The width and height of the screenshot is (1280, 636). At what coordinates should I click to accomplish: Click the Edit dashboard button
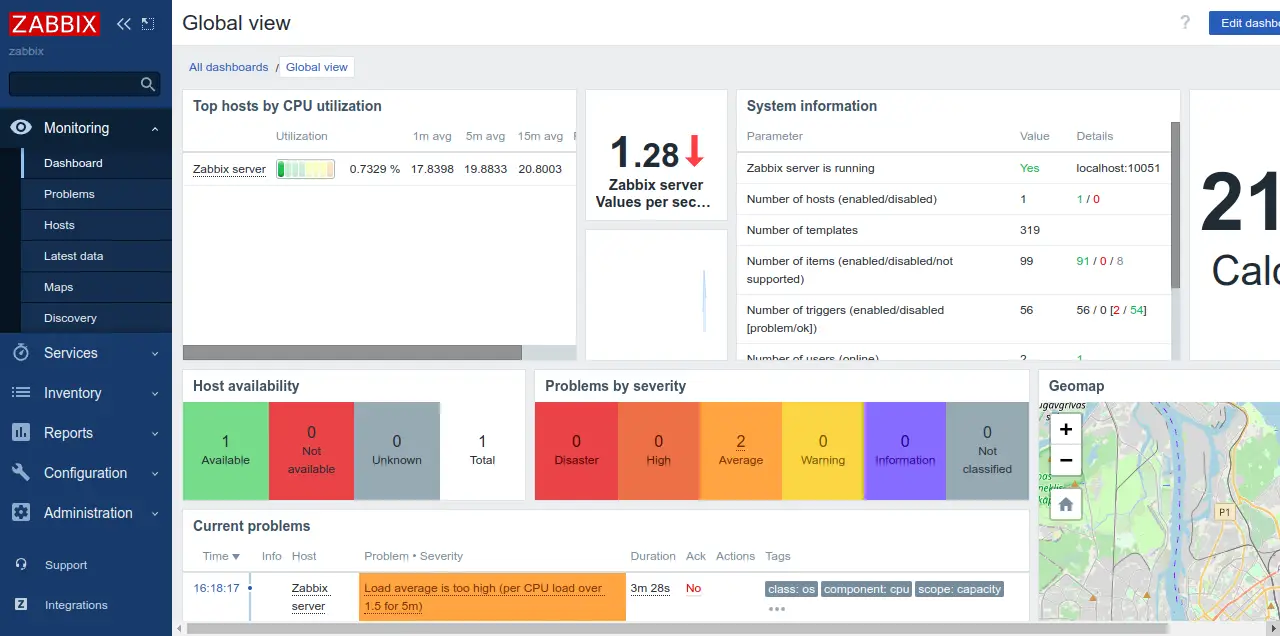(1244, 23)
